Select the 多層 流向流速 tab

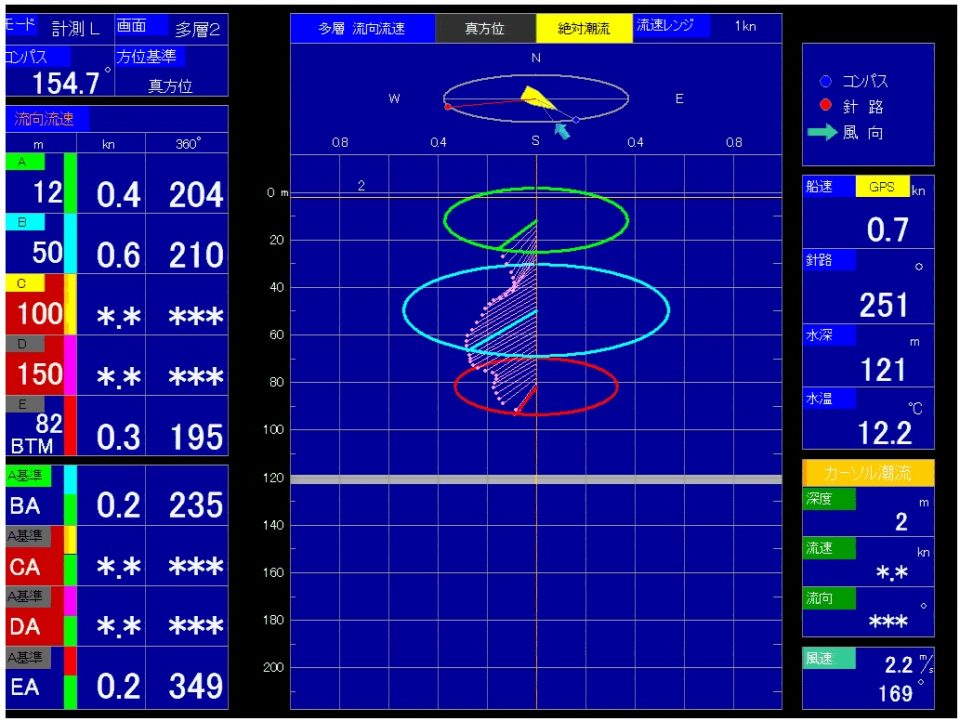click(362, 28)
